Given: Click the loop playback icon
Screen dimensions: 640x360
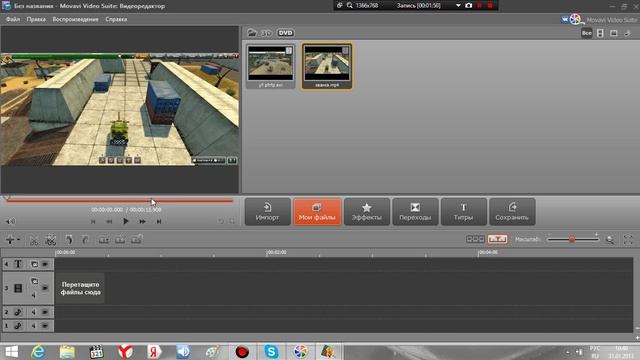Looking at the screenshot, I should (x=221, y=221).
